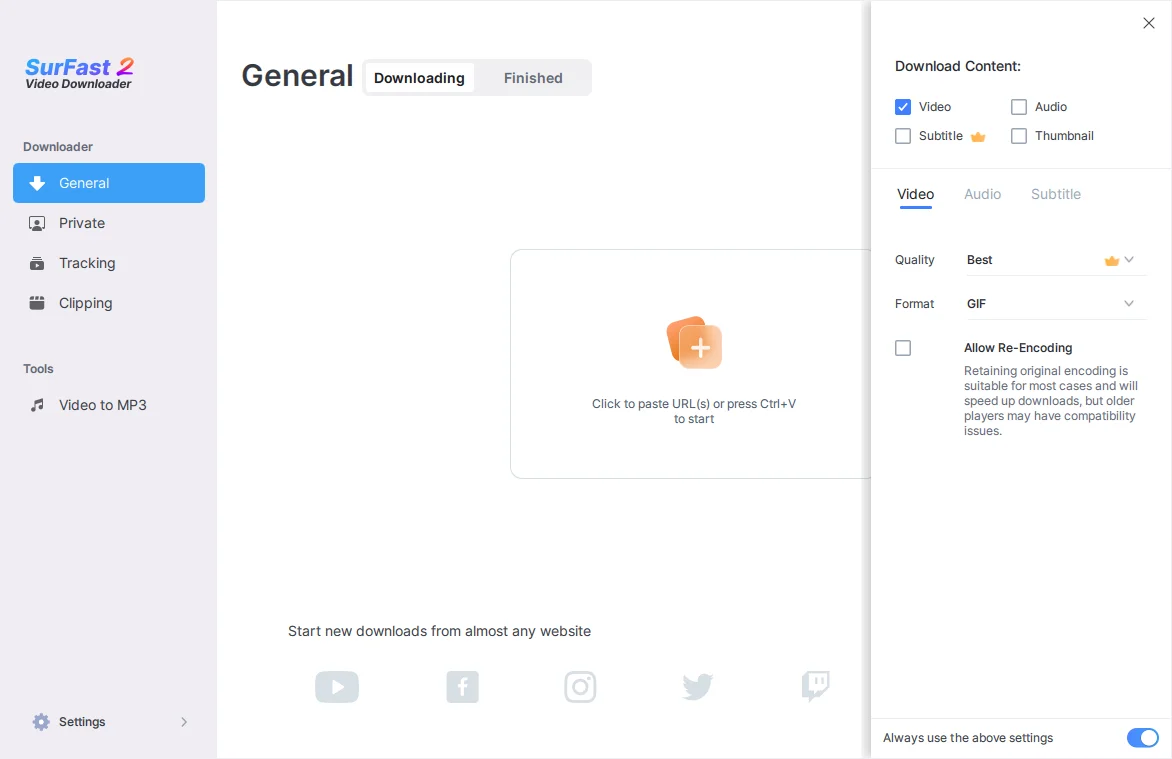Open the Facebook icon
1172x759 pixels.
point(462,687)
